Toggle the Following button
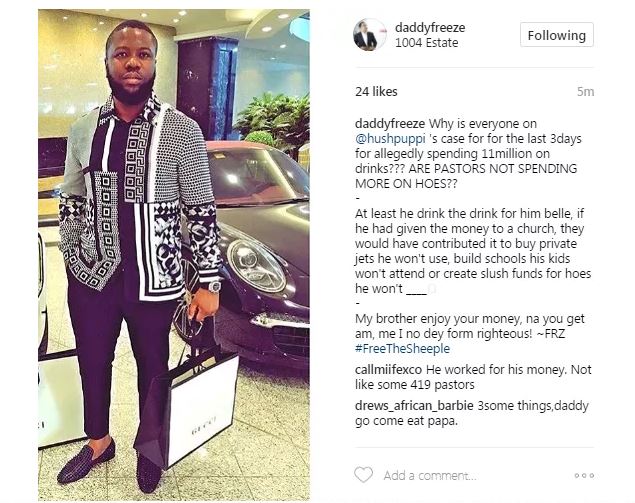Image resolution: width=635 pixels, height=503 pixels. tap(556, 35)
